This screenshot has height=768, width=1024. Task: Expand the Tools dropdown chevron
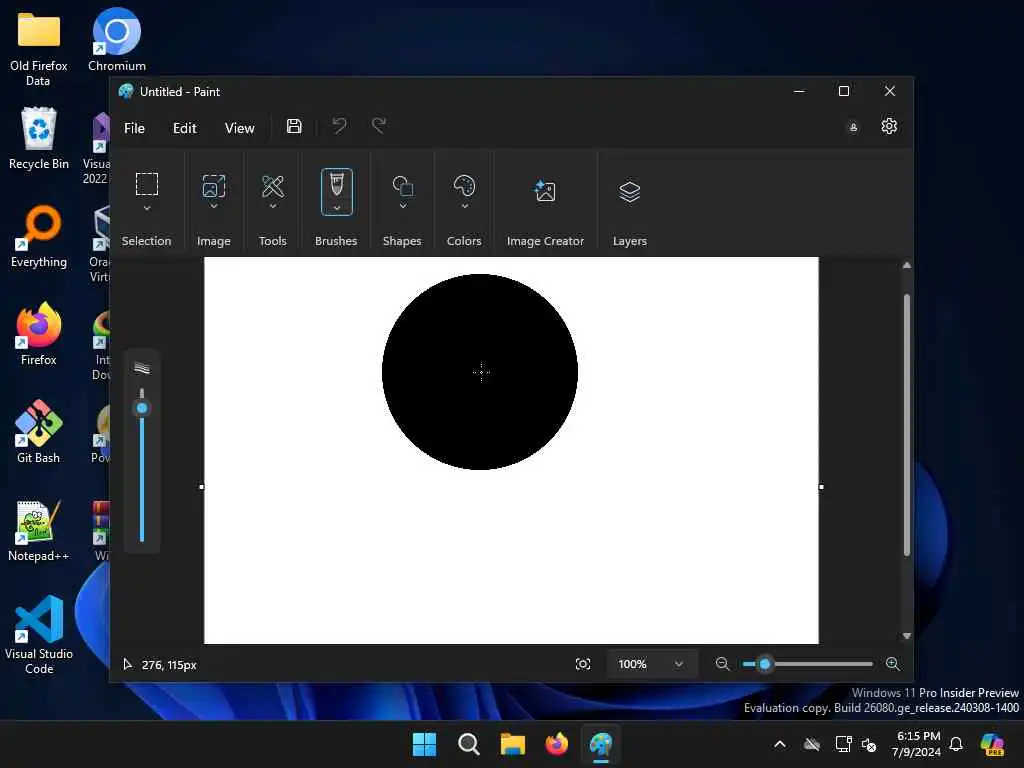coord(273,206)
